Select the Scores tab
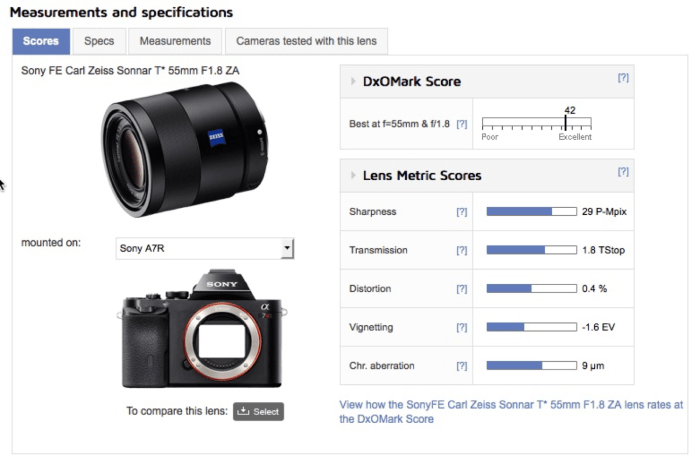 (41, 41)
